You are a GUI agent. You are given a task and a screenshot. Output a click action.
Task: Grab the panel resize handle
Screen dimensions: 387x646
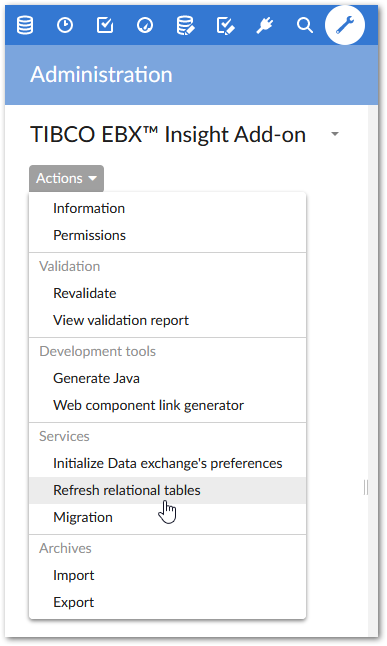[366, 487]
